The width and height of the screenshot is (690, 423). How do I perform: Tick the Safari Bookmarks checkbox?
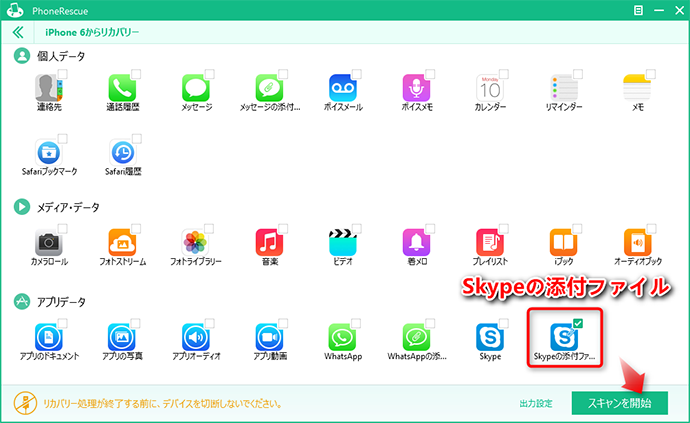tap(62, 139)
